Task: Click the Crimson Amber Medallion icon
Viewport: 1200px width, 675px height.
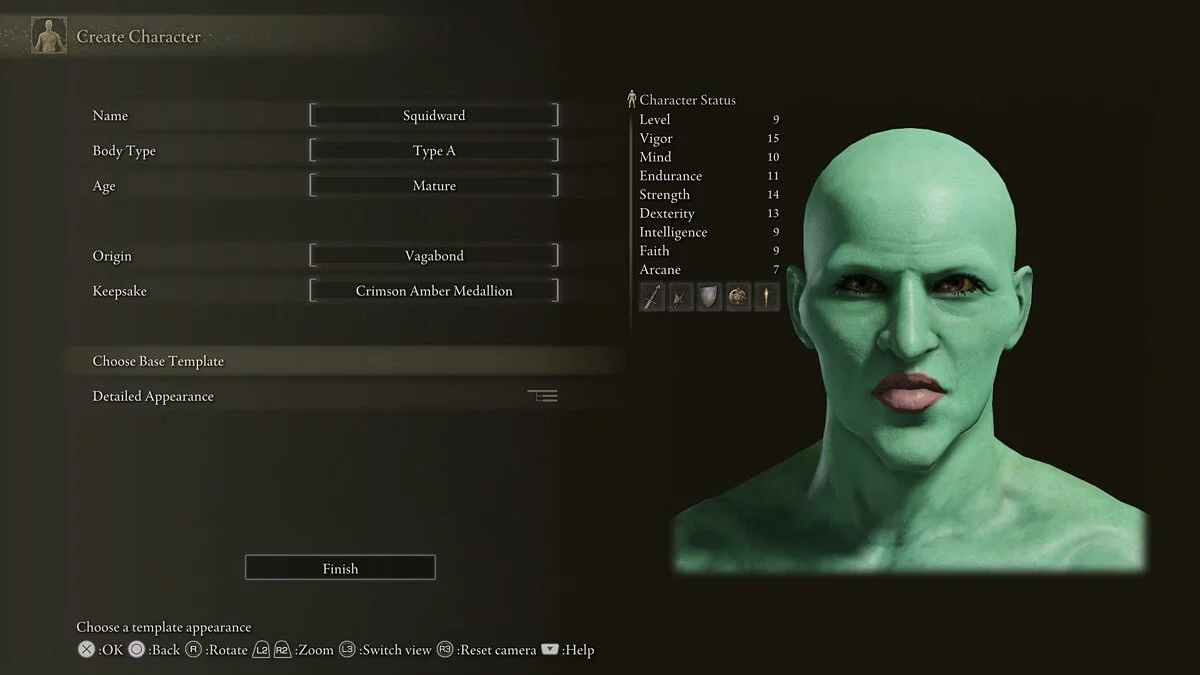Action: [738, 297]
